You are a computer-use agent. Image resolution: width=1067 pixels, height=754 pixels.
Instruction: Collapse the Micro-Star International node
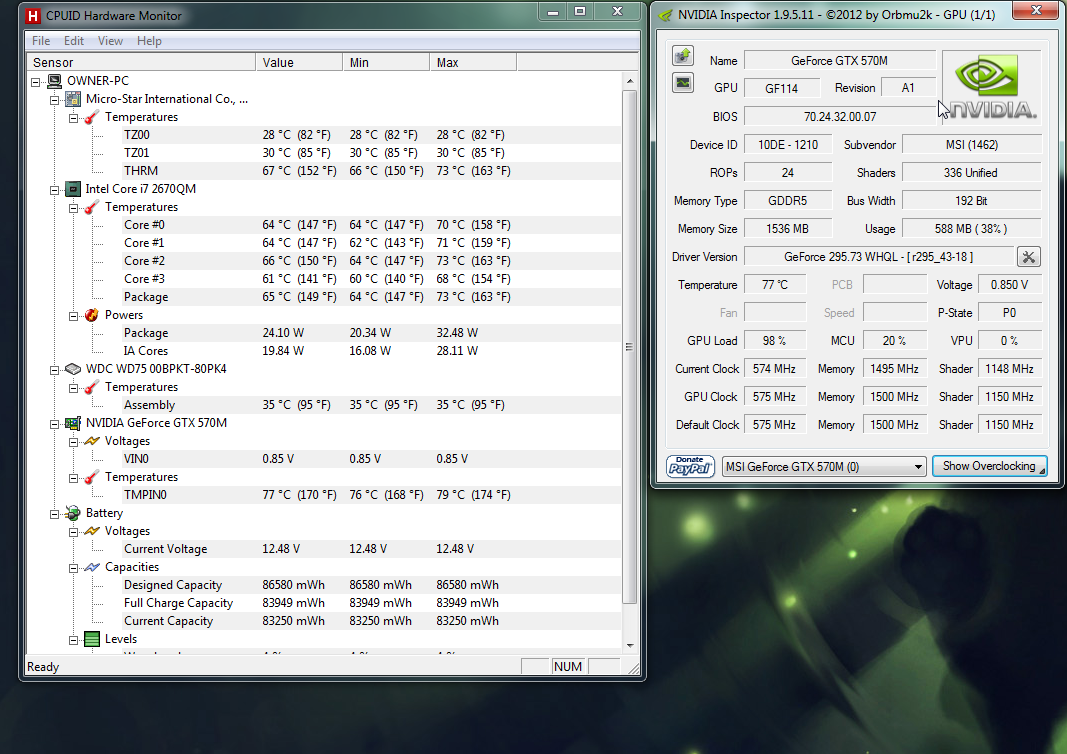pos(54,100)
